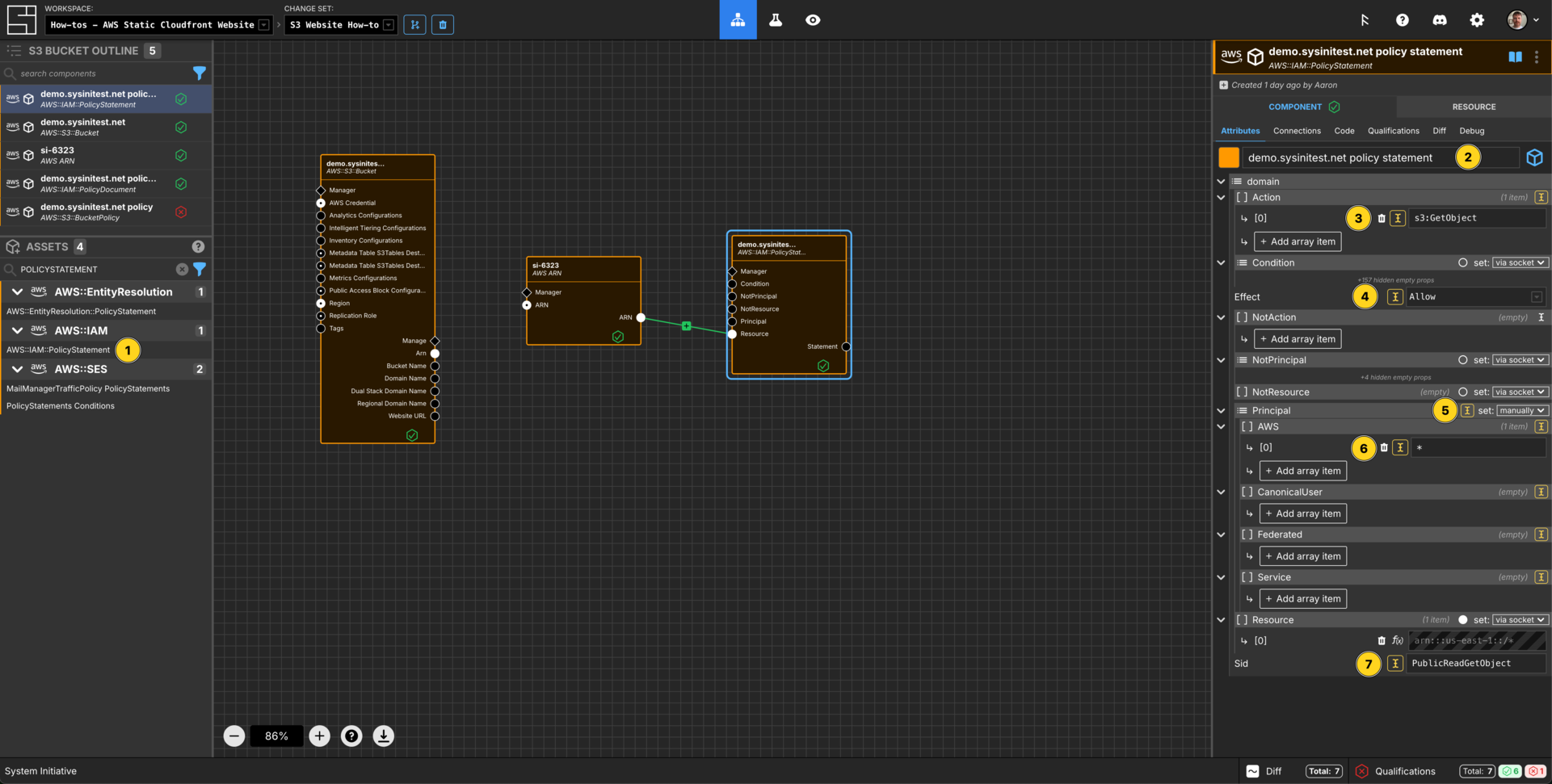Viewport: 1552px width, 784px height.
Task: Click the mouse pointer icon in top bar
Action: (x=1365, y=20)
